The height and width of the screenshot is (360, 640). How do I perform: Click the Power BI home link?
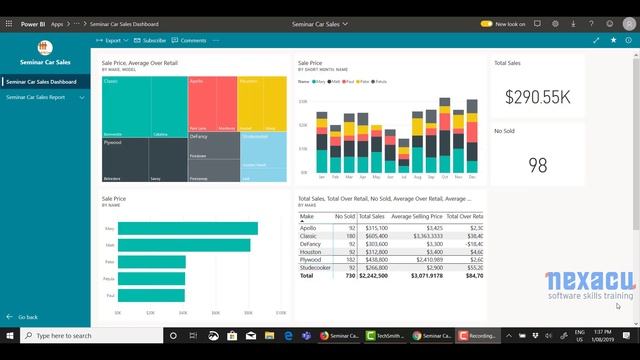pos(33,24)
